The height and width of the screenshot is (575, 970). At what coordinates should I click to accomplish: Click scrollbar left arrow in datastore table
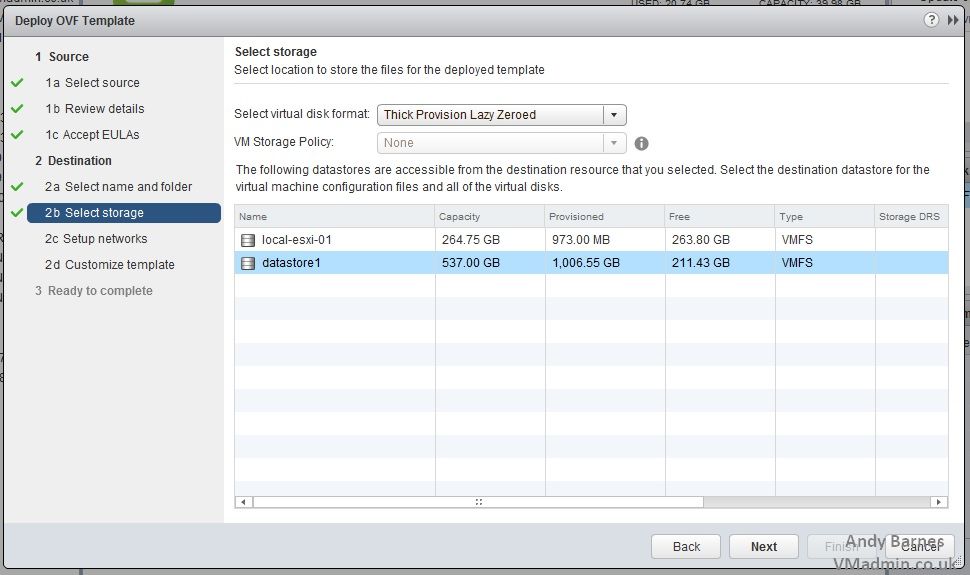[x=242, y=502]
